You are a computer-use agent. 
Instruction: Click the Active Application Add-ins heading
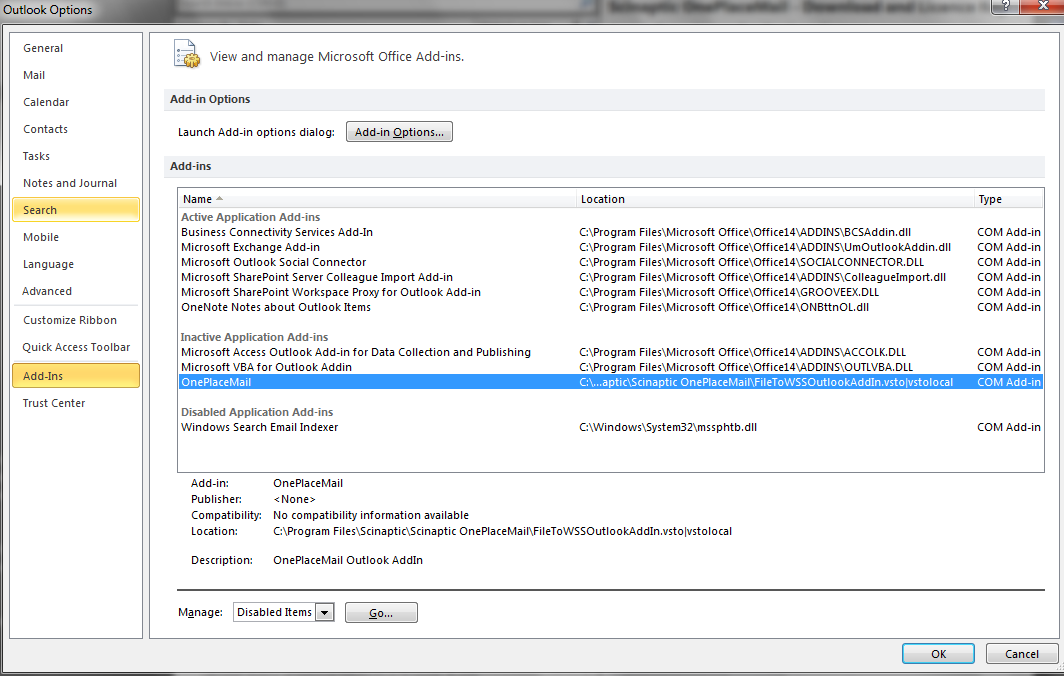point(250,217)
